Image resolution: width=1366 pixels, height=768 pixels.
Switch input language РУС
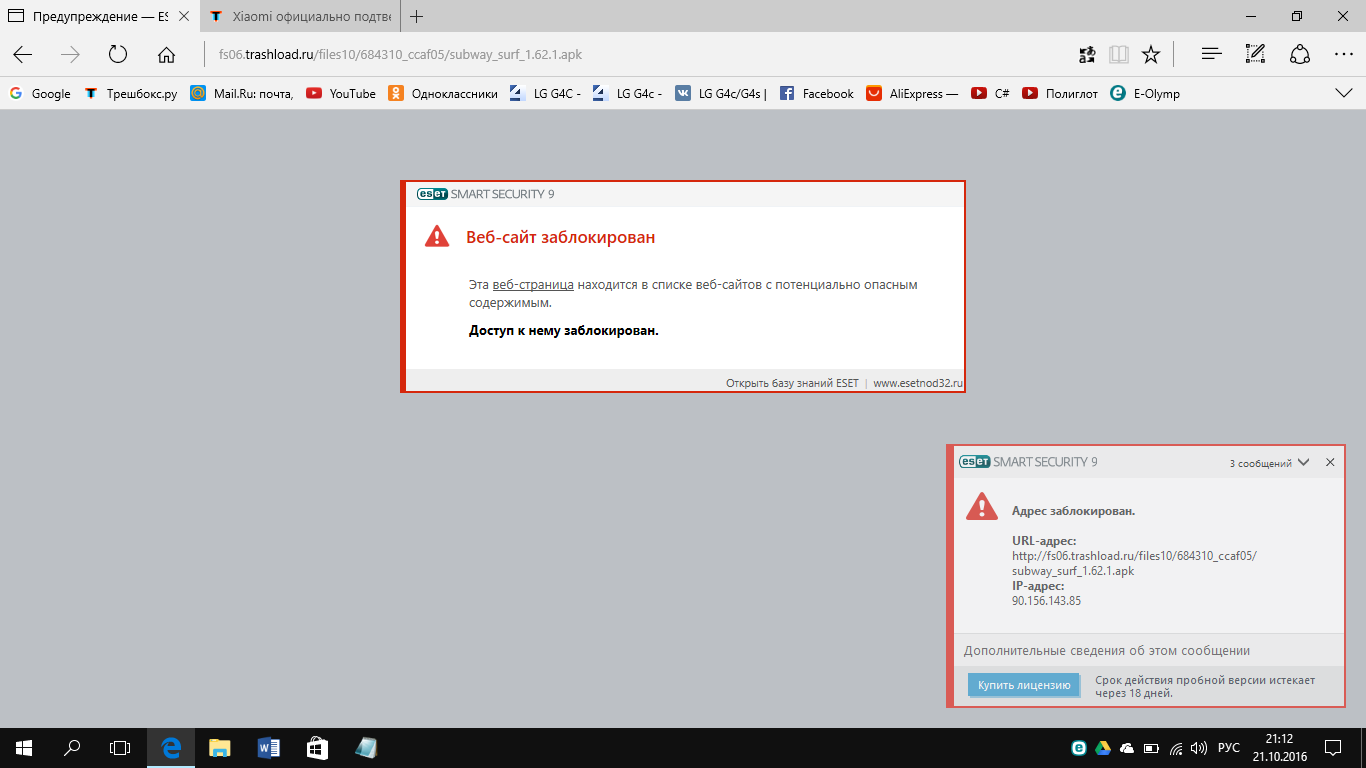click(1229, 747)
